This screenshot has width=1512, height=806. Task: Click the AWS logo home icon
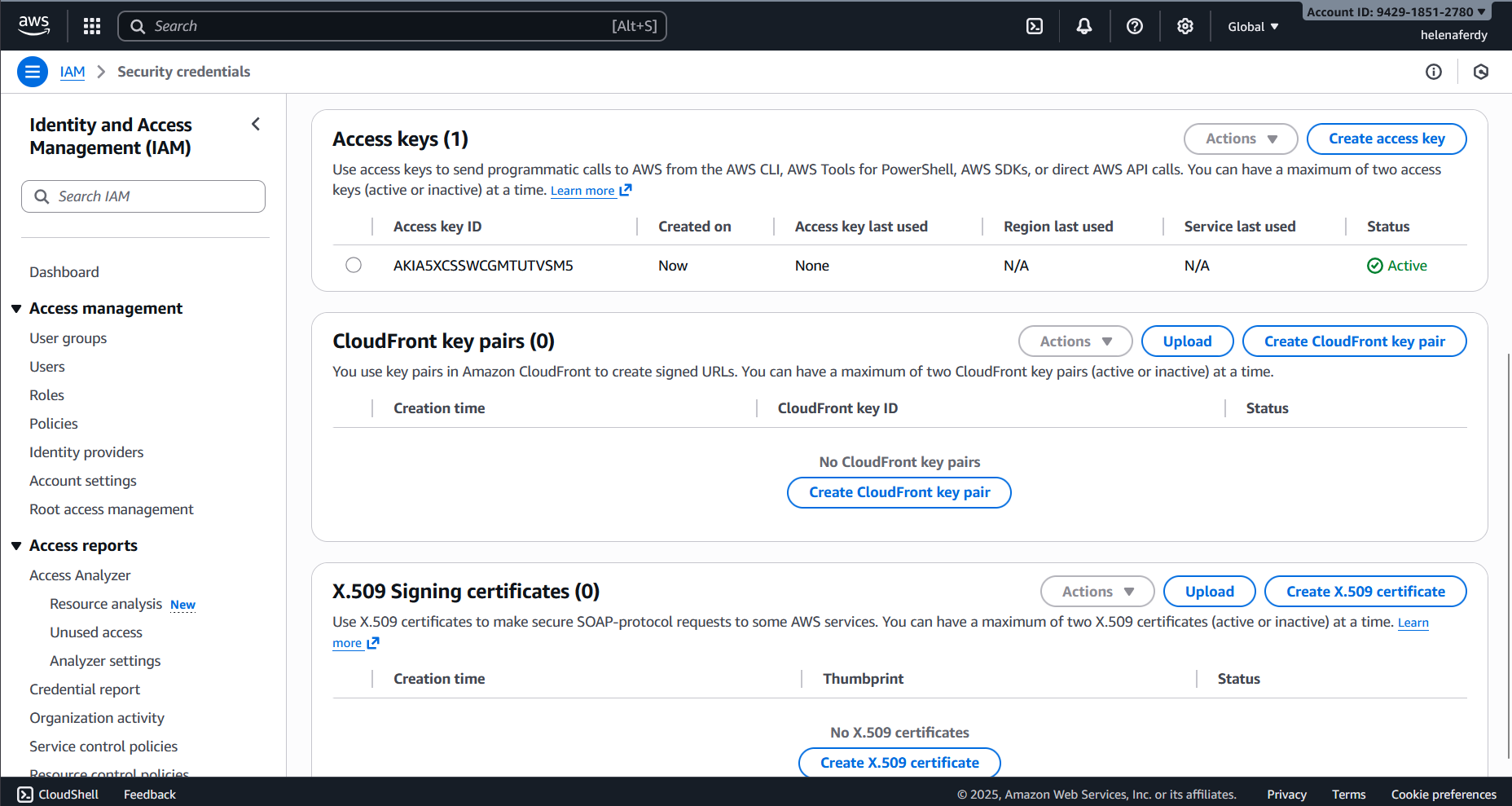[33, 25]
